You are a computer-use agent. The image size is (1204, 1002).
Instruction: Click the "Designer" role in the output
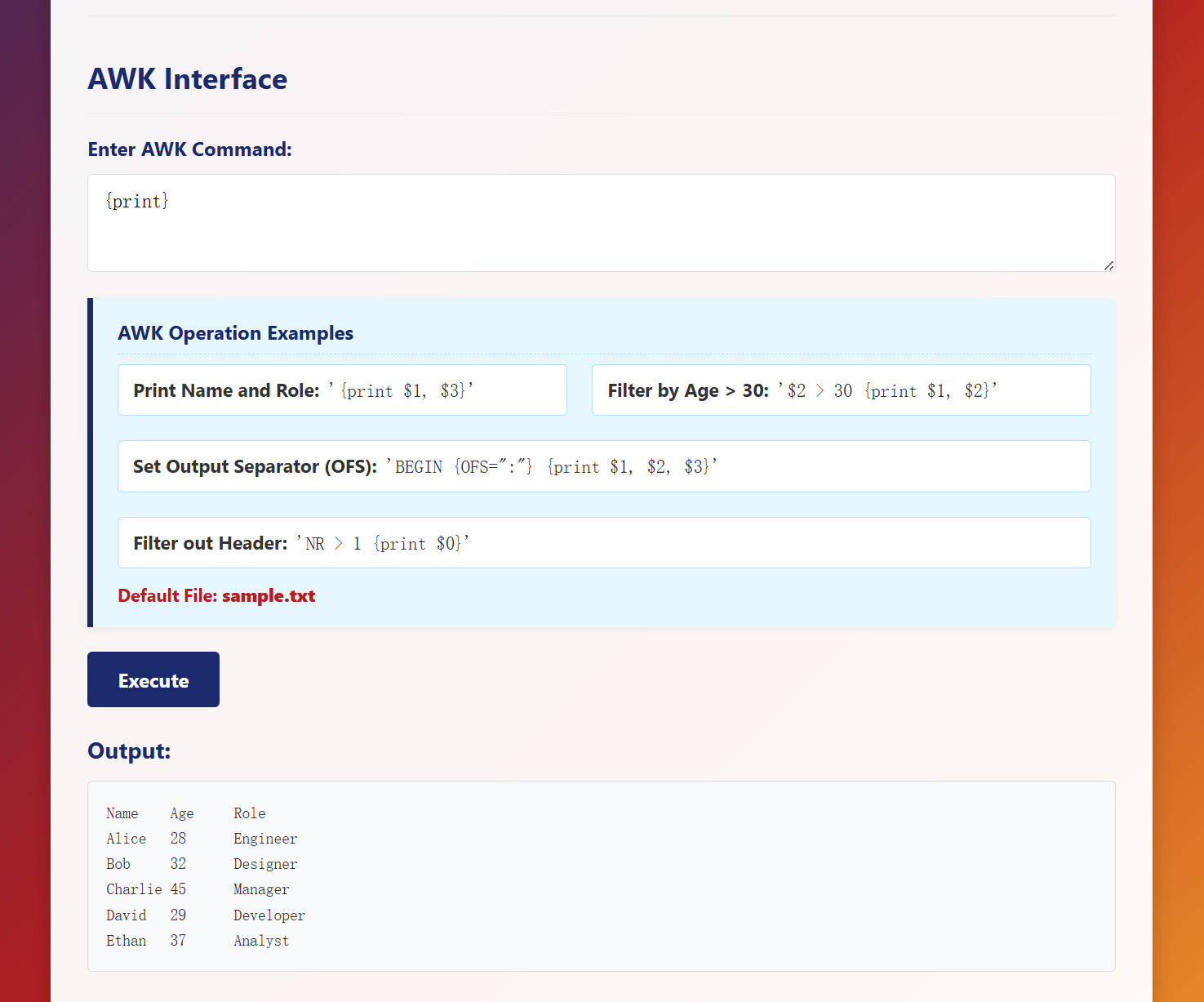265,864
